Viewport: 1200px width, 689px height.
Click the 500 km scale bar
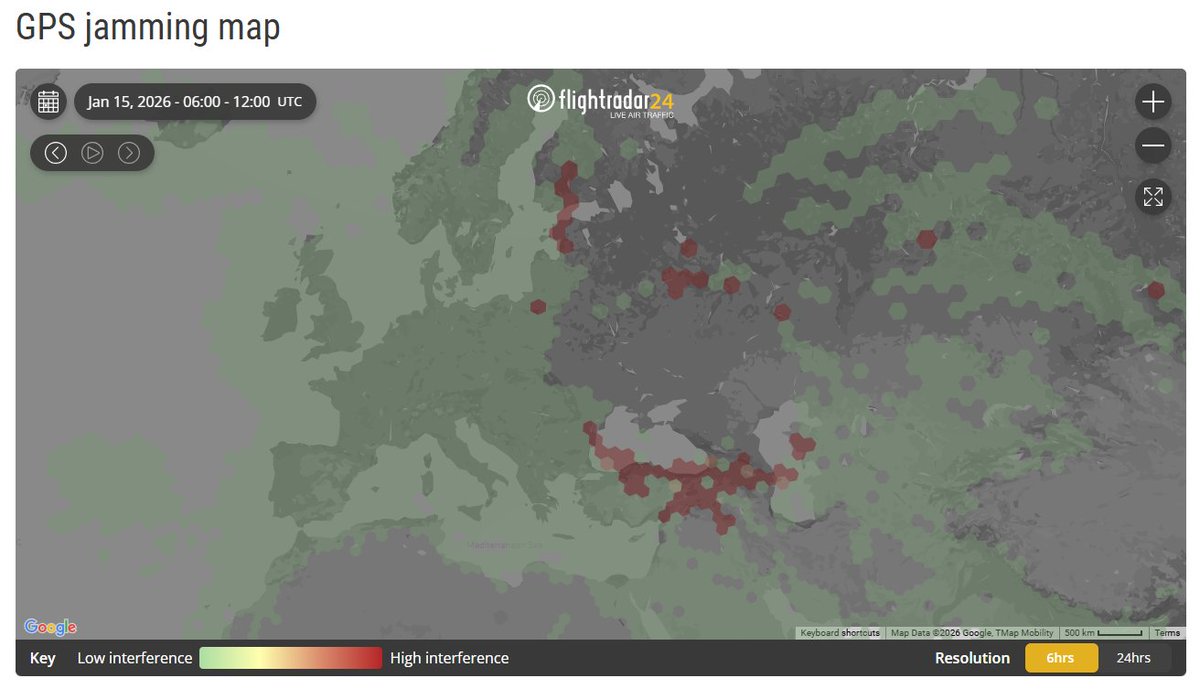(1103, 633)
